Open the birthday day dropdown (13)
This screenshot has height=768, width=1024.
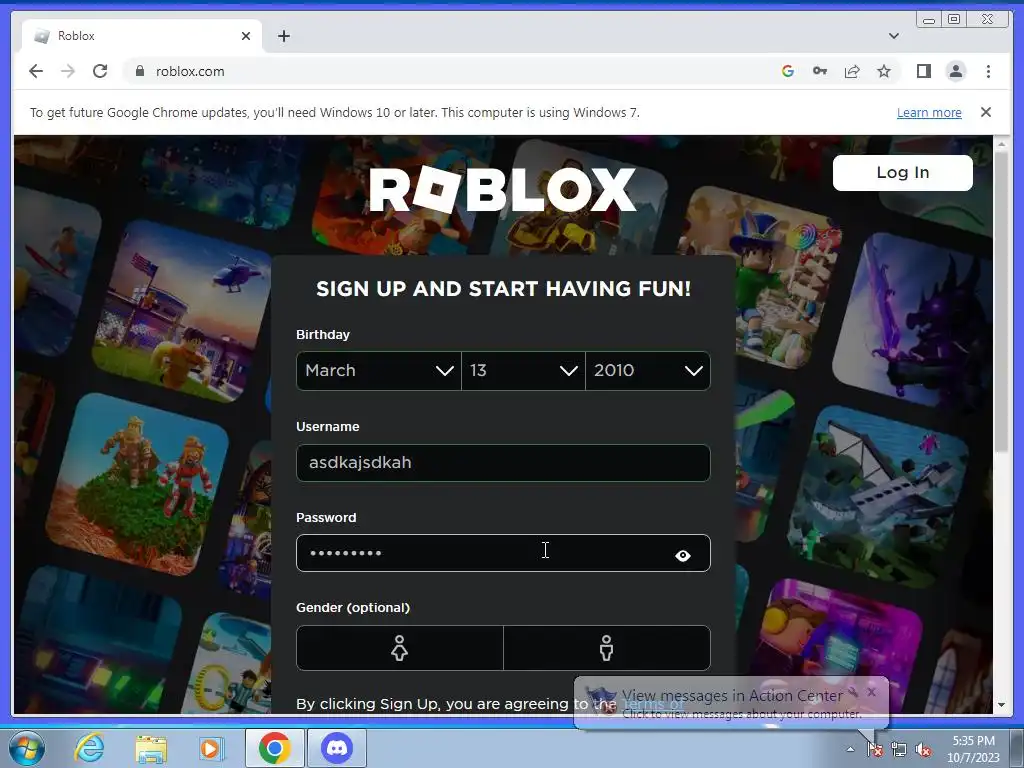pos(523,370)
